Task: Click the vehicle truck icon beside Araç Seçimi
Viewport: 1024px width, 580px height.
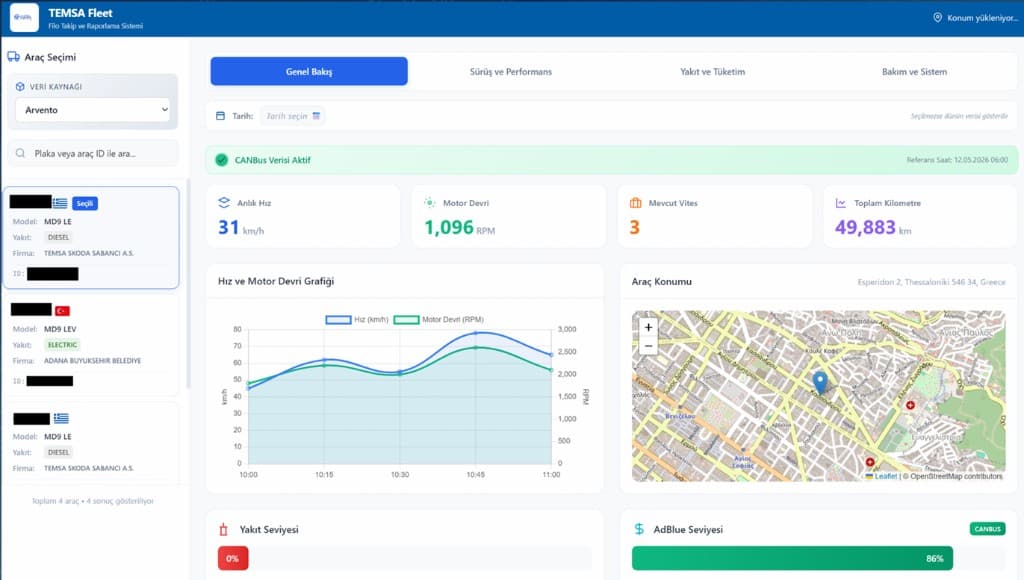Action: pyautogui.click(x=13, y=57)
